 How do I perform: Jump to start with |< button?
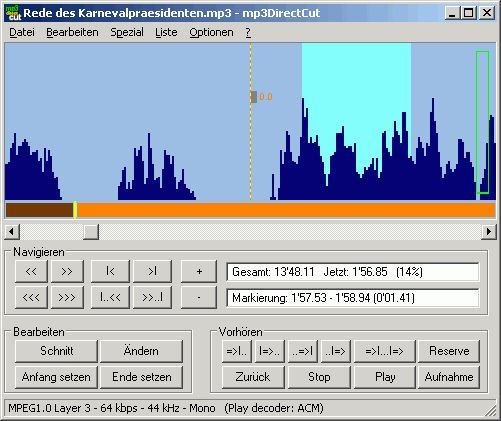(110, 271)
